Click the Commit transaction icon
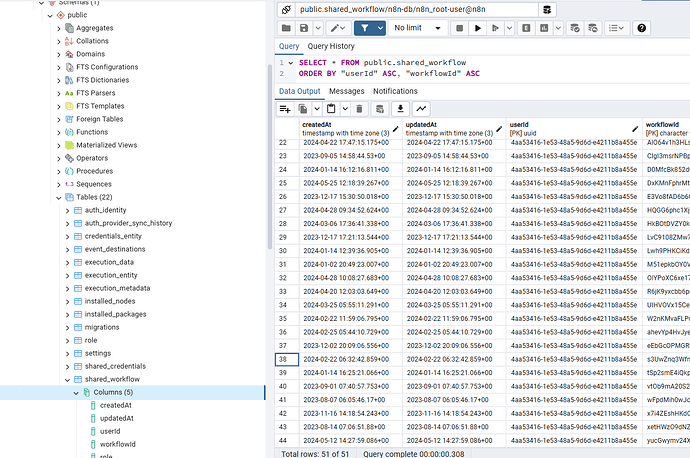The image size is (690, 458). pos(575,28)
